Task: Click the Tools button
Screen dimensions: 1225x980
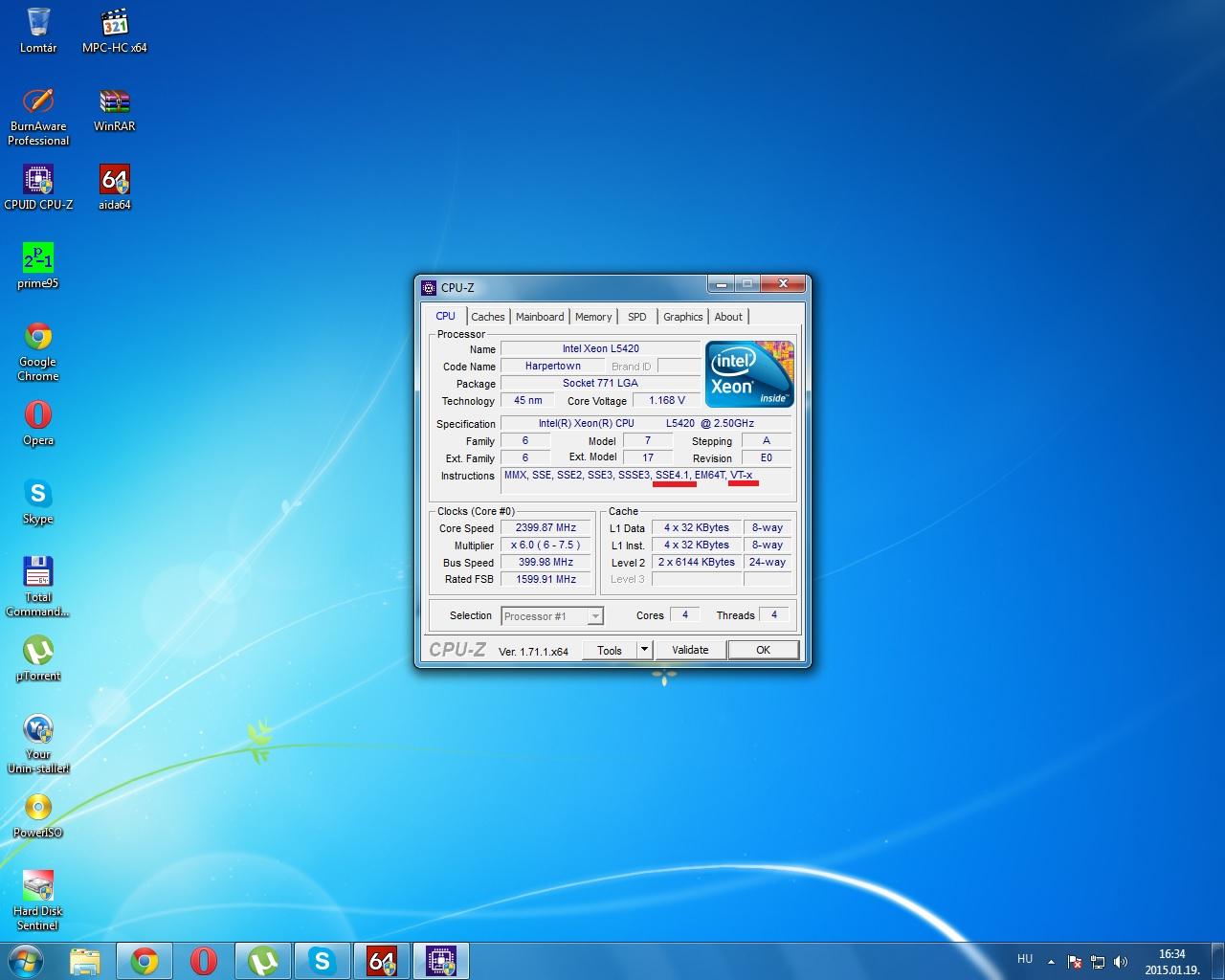Action: (x=610, y=650)
